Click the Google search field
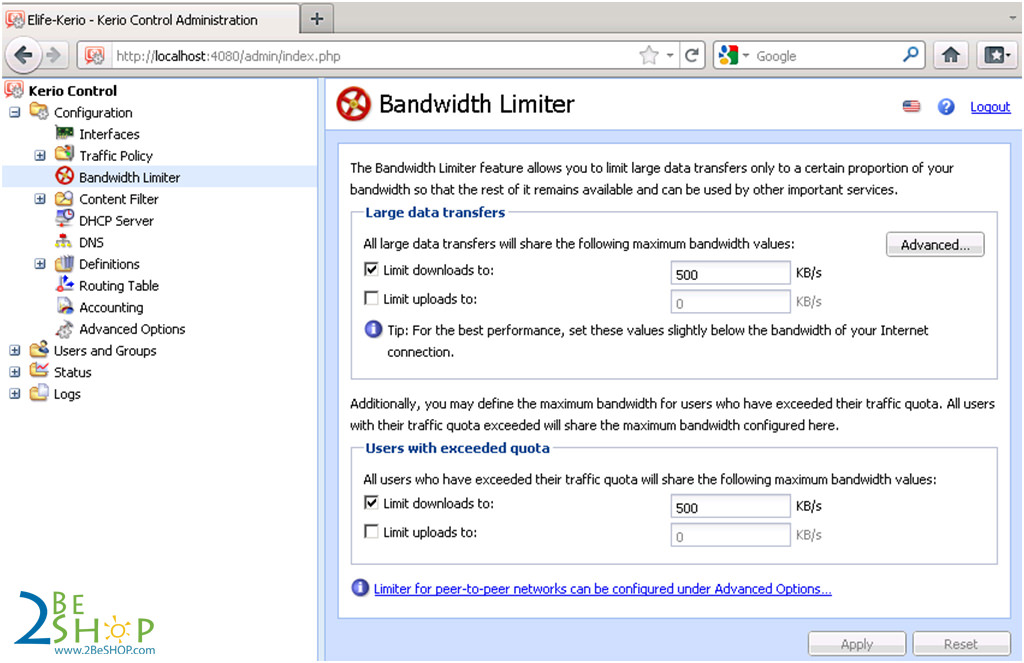The image size is (1024, 663). [826, 56]
